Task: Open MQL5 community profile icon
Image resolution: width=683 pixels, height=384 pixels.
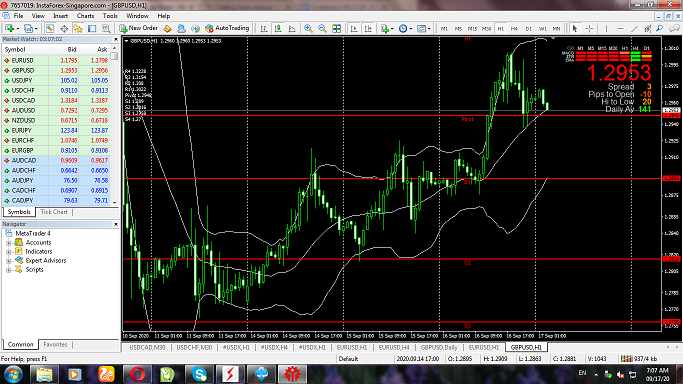Action: tap(181, 28)
